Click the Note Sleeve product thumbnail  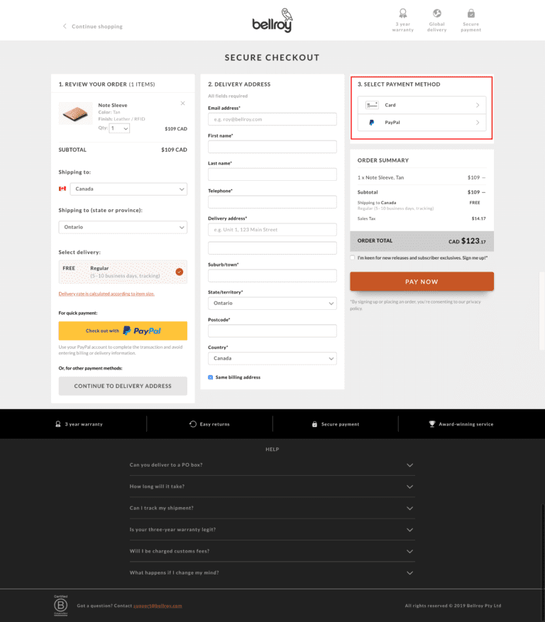[x=75, y=113]
